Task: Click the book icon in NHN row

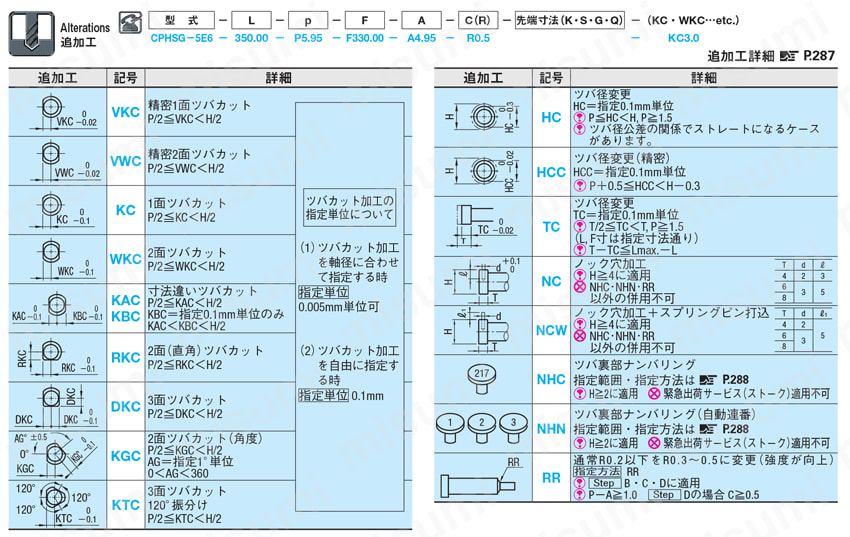Action: point(708,429)
